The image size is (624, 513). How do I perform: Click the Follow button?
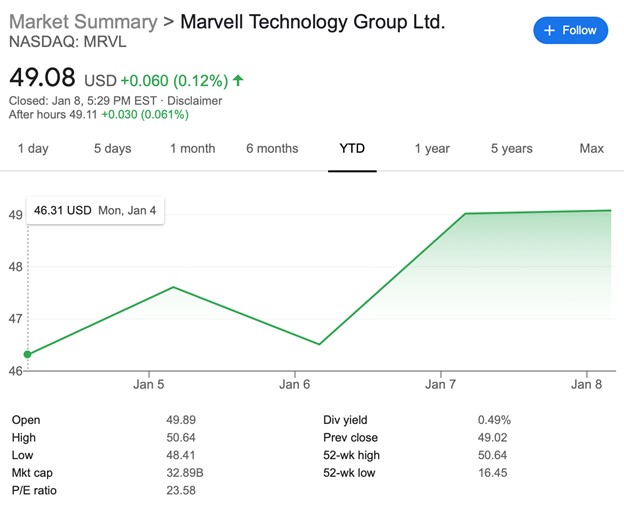click(x=570, y=30)
